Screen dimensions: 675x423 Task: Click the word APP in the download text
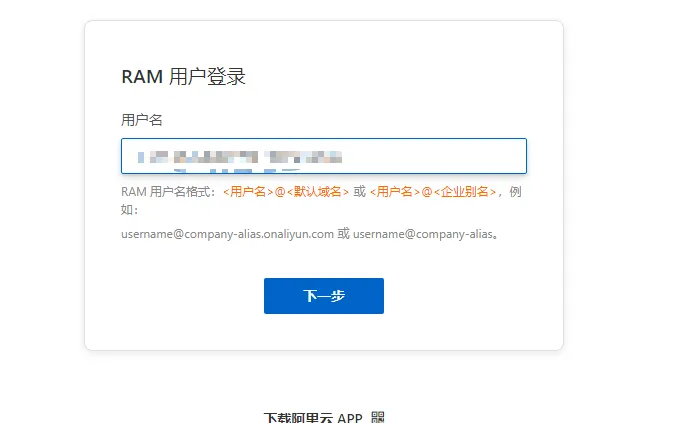350,418
